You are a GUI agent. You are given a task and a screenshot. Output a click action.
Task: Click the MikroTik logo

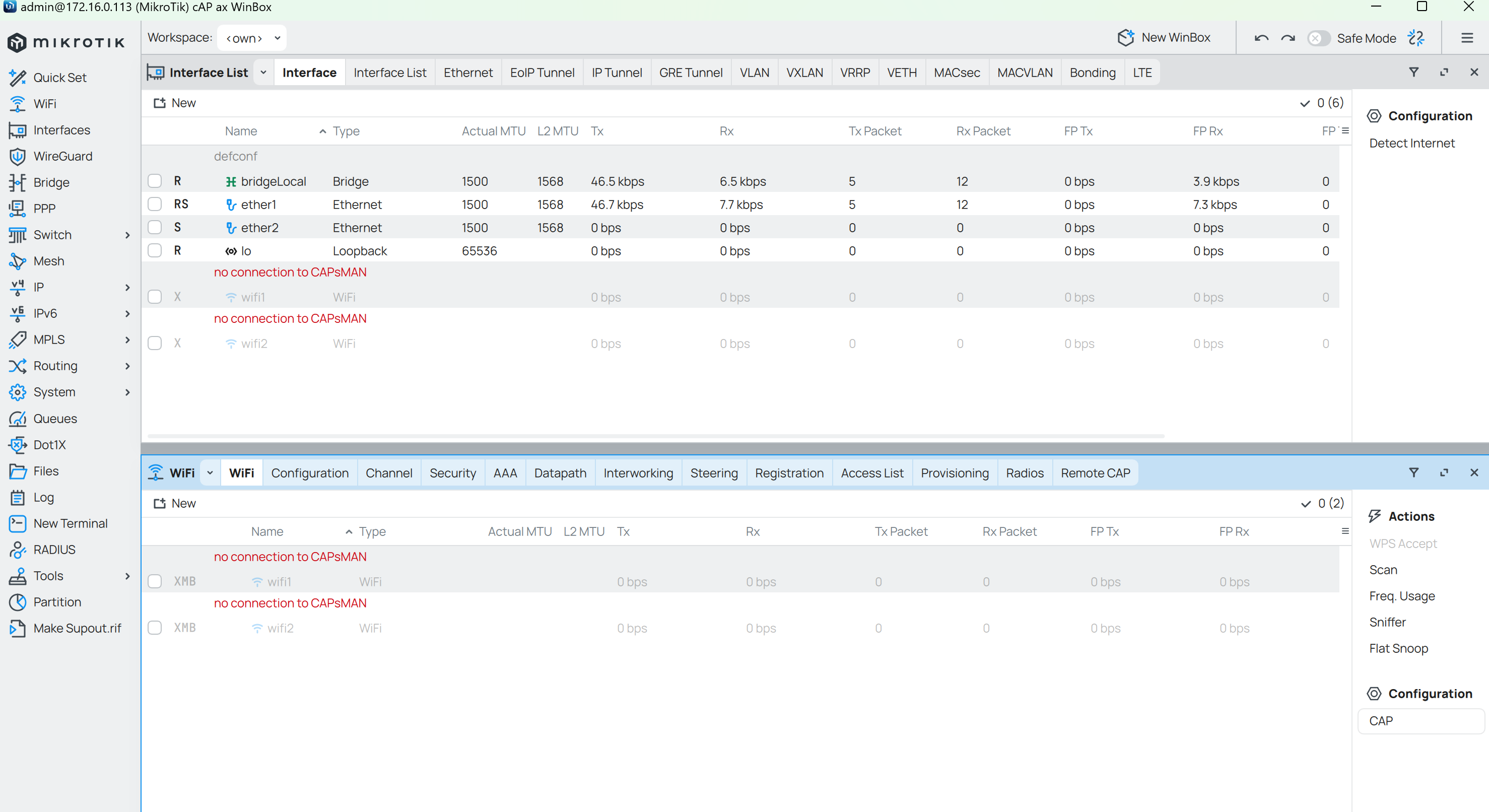(66, 42)
